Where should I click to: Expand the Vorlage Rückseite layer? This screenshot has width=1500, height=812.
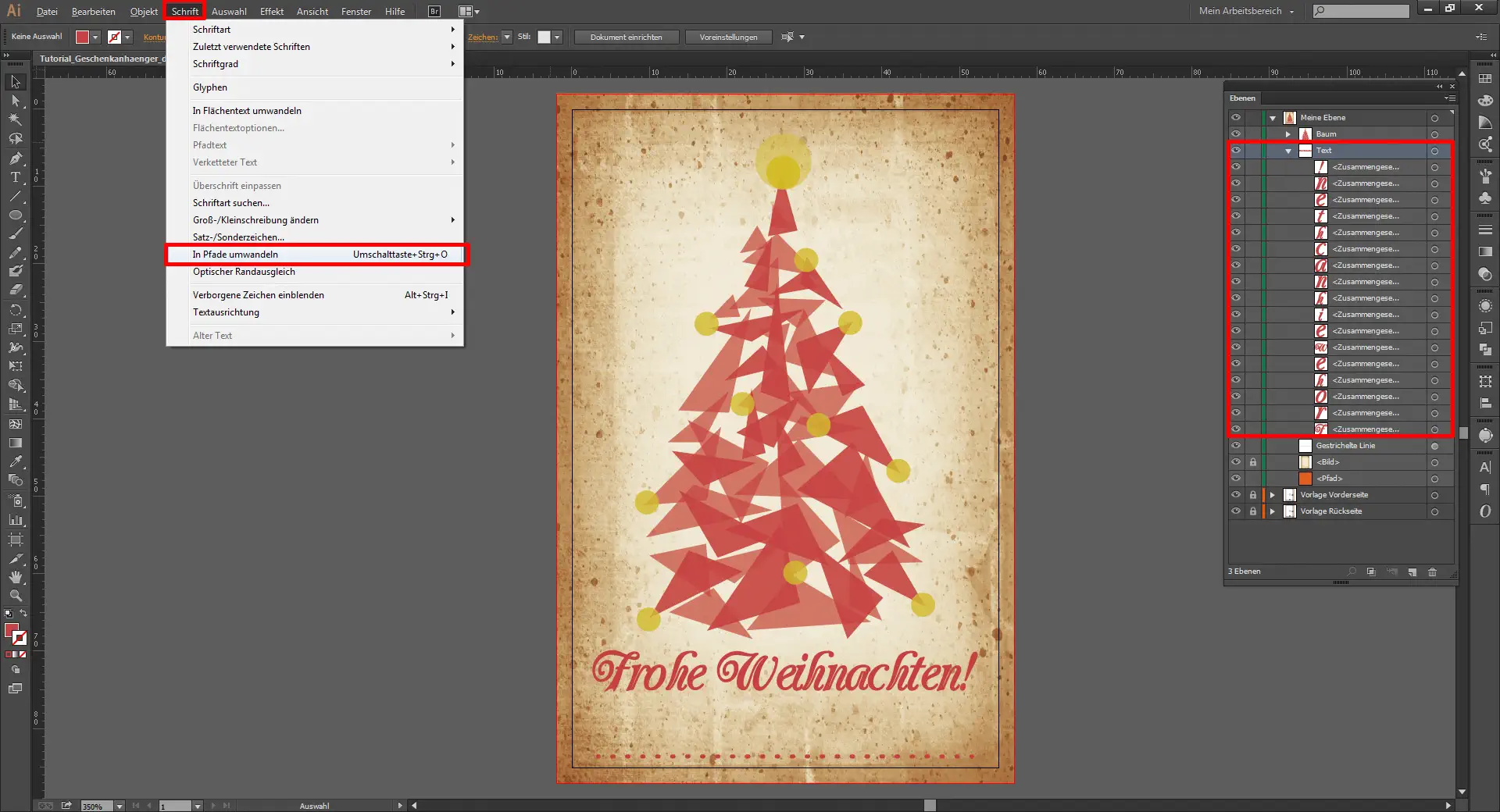coord(1273,511)
